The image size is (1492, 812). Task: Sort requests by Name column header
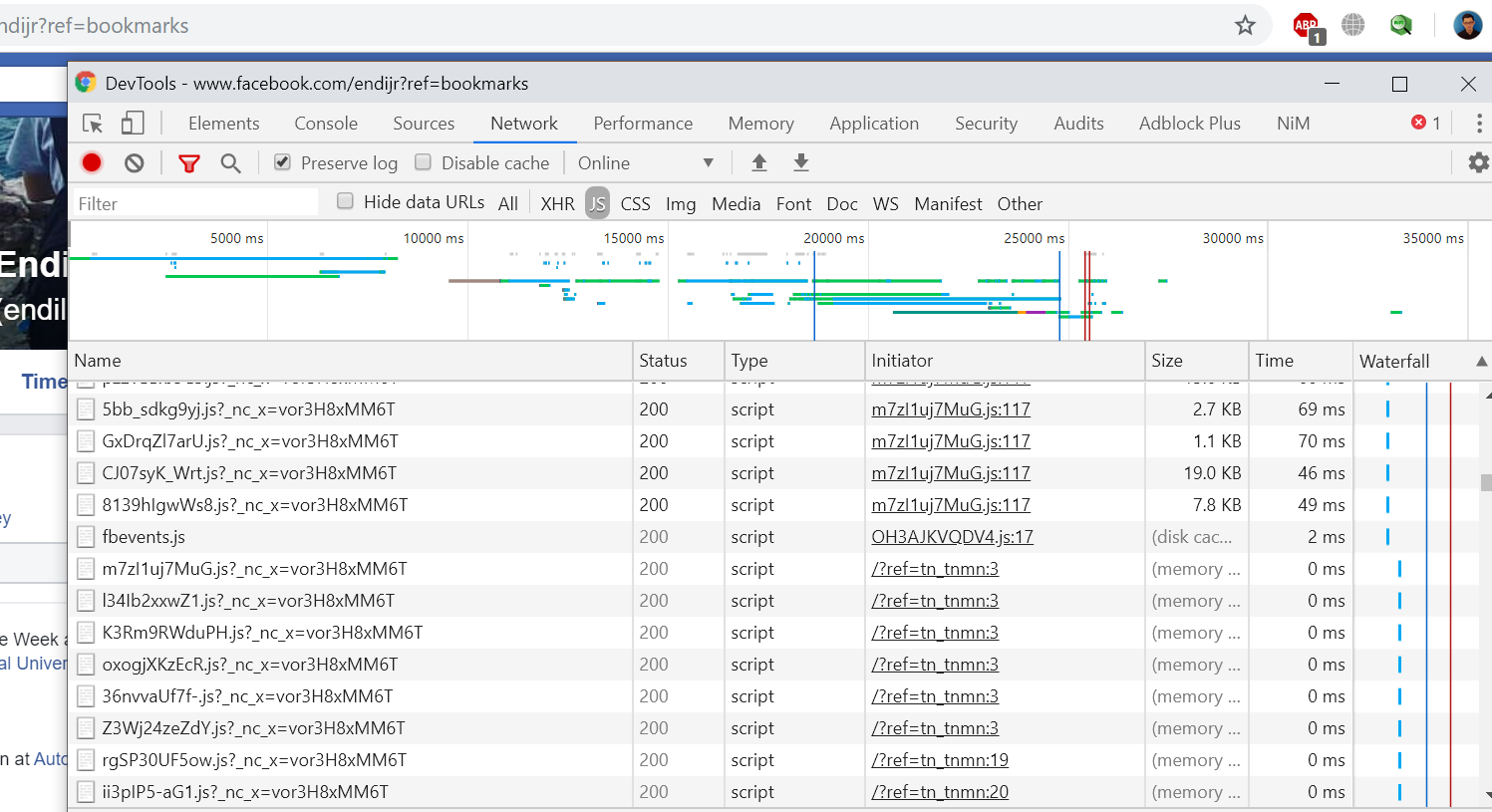pyautogui.click(x=351, y=361)
